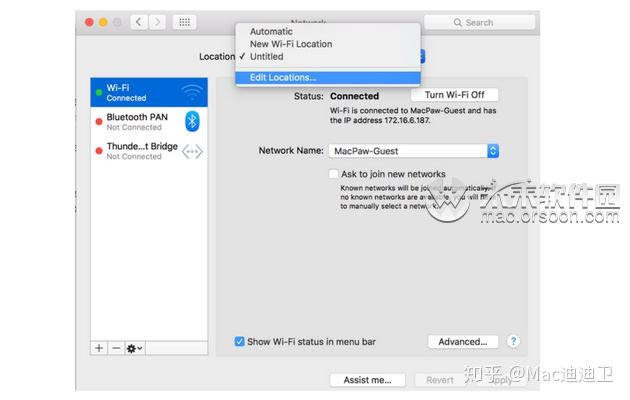The height and width of the screenshot is (400, 630).
Task: Show all preferences grid icon
Action: coord(184,22)
